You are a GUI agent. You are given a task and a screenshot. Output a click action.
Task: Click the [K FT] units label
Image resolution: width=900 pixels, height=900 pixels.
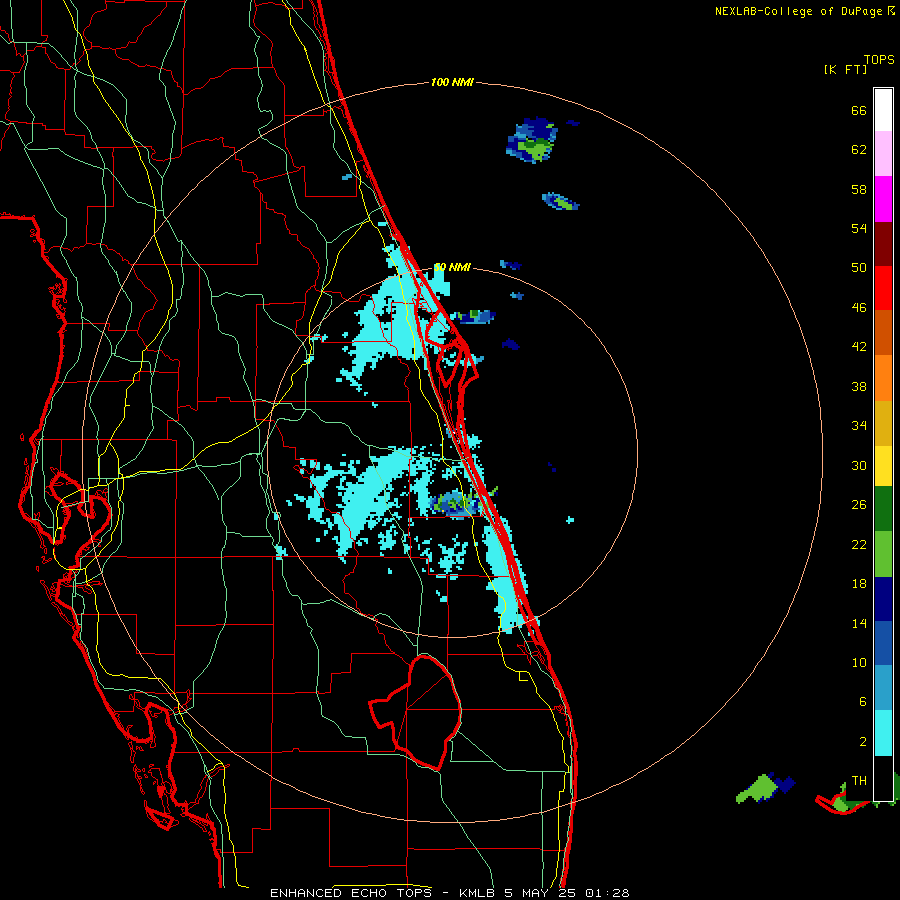point(845,69)
